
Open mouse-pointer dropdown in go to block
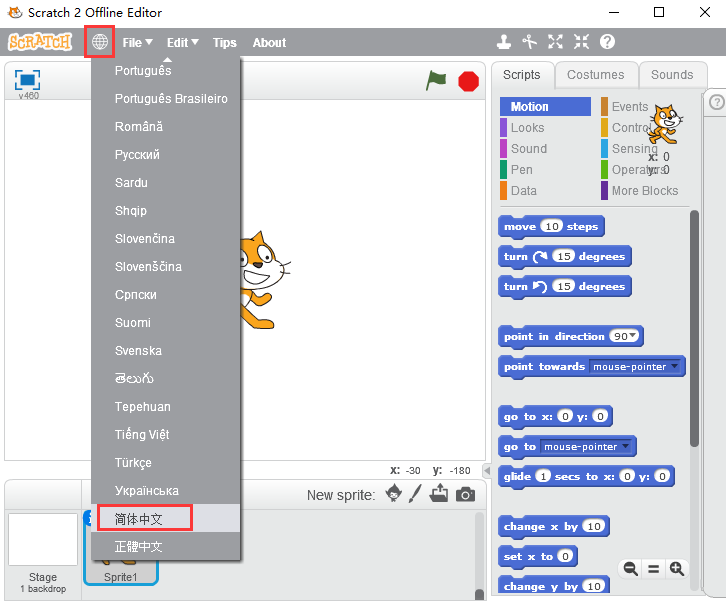pyautogui.click(x=626, y=446)
